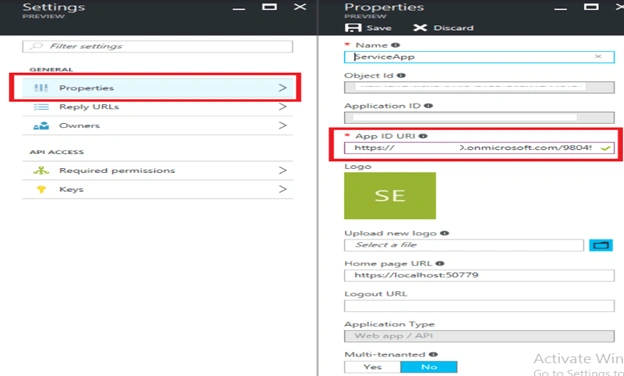Click the Home page URL input field
The height and width of the screenshot is (376, 624).
[x=479, y=275]
